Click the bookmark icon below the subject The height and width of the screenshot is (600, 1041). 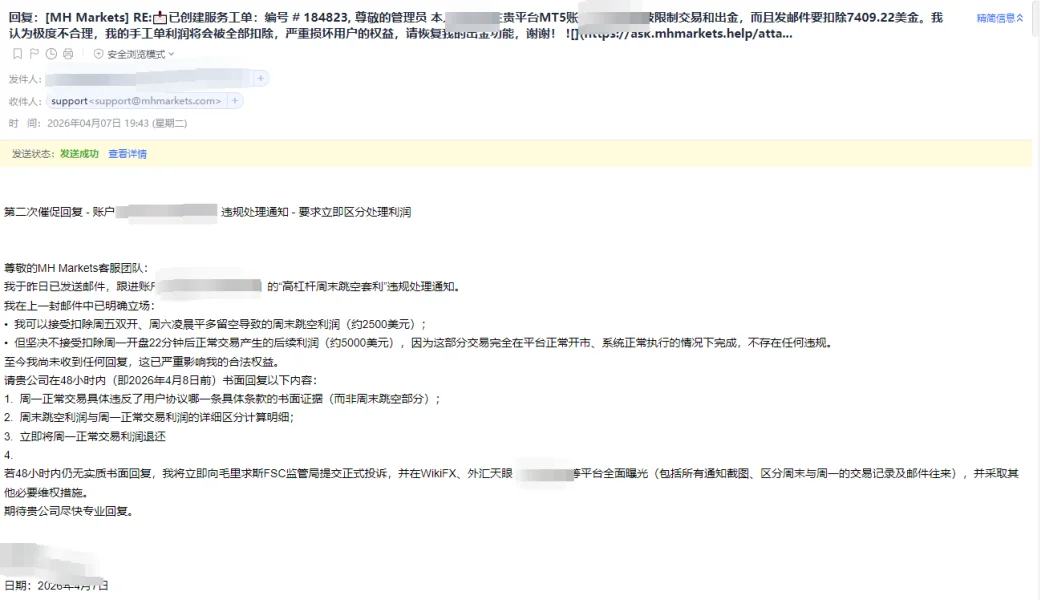18,54
